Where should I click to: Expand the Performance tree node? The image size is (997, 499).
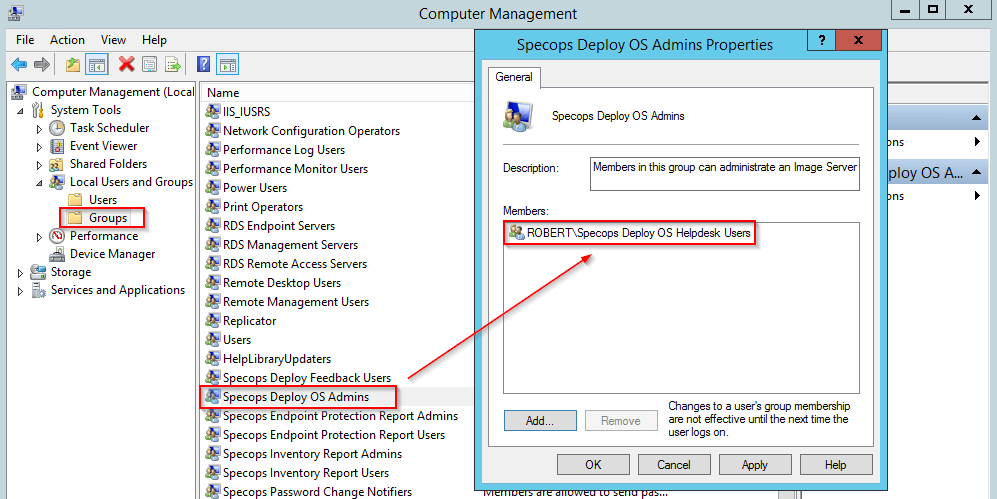39,237
